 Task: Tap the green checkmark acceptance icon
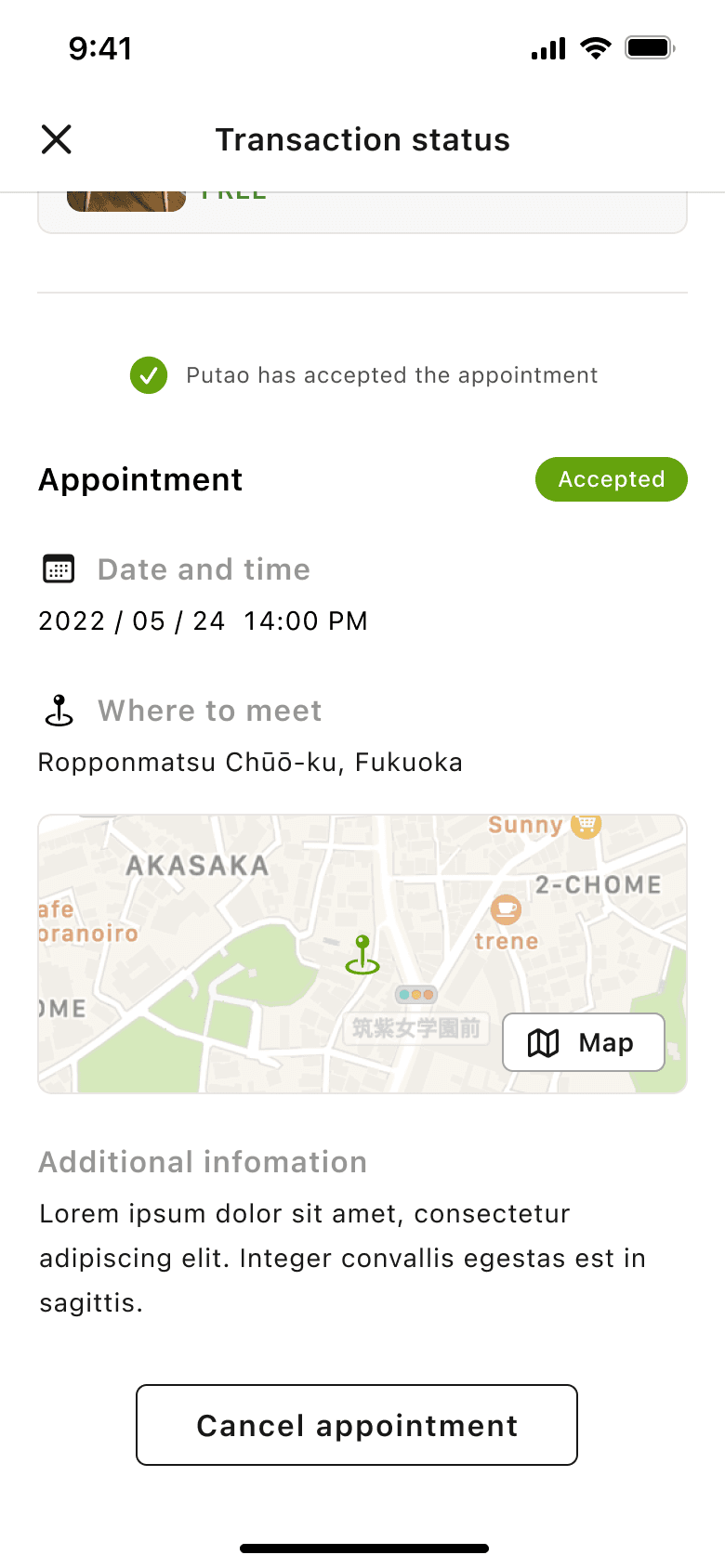click(149, 375)
